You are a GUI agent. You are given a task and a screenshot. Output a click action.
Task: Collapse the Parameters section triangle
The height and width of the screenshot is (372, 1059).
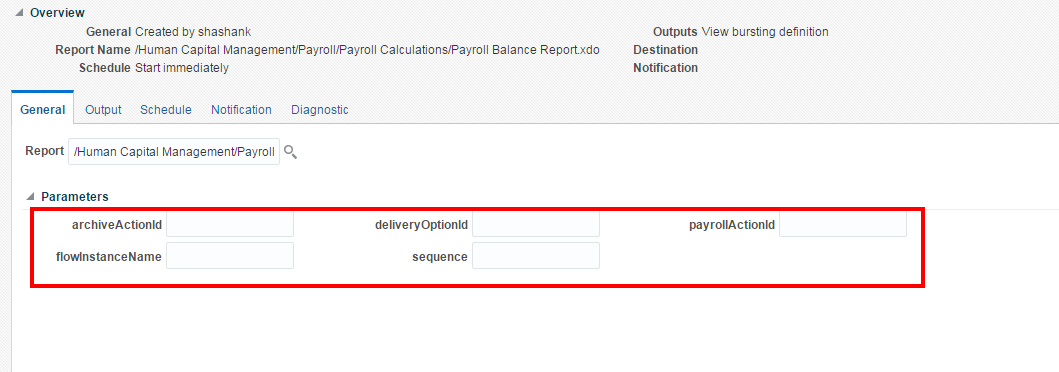click(x=30, y=197)
